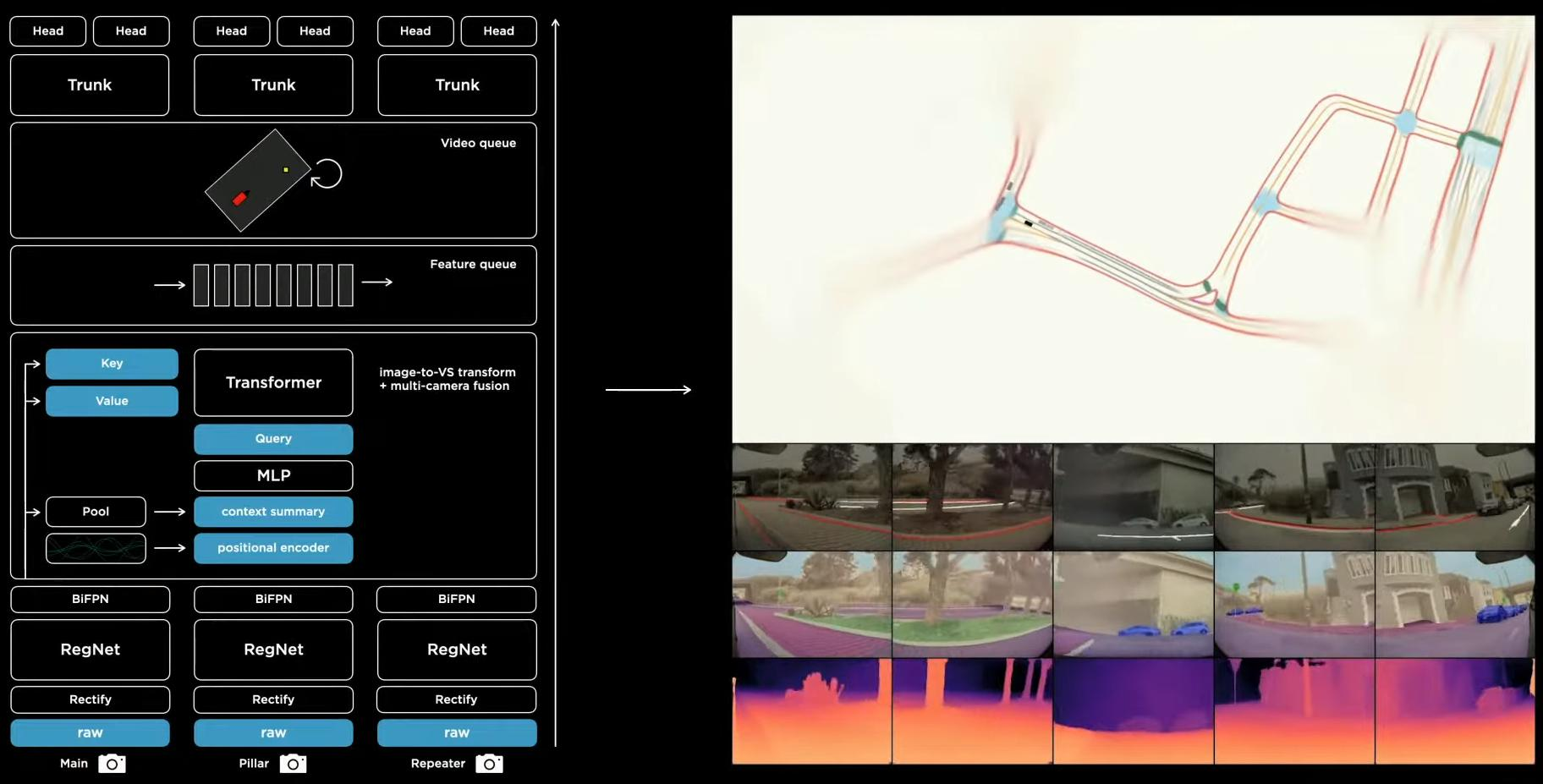The width and height of the screenshot is (1543, 784).
Task: Click the "Repeater" camera label
Action: (438, 764)
